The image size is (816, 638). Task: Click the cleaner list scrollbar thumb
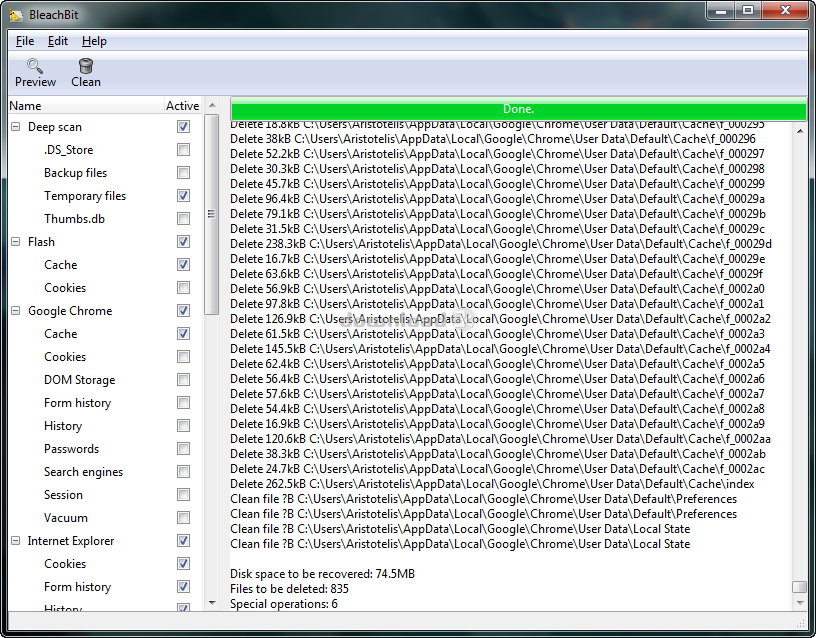tap(211, 214)
